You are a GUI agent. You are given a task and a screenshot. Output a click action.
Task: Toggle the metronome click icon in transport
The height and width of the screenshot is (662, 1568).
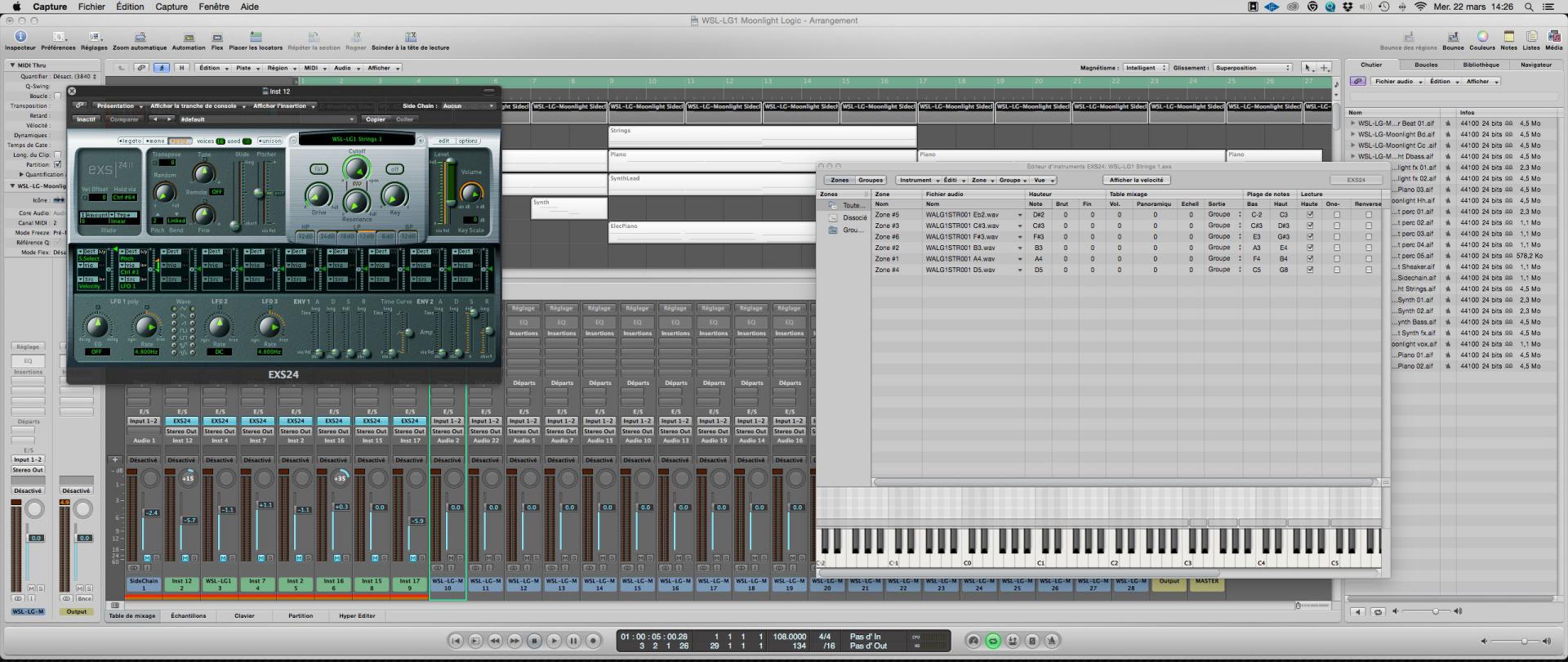click(x=1052, y=642)
